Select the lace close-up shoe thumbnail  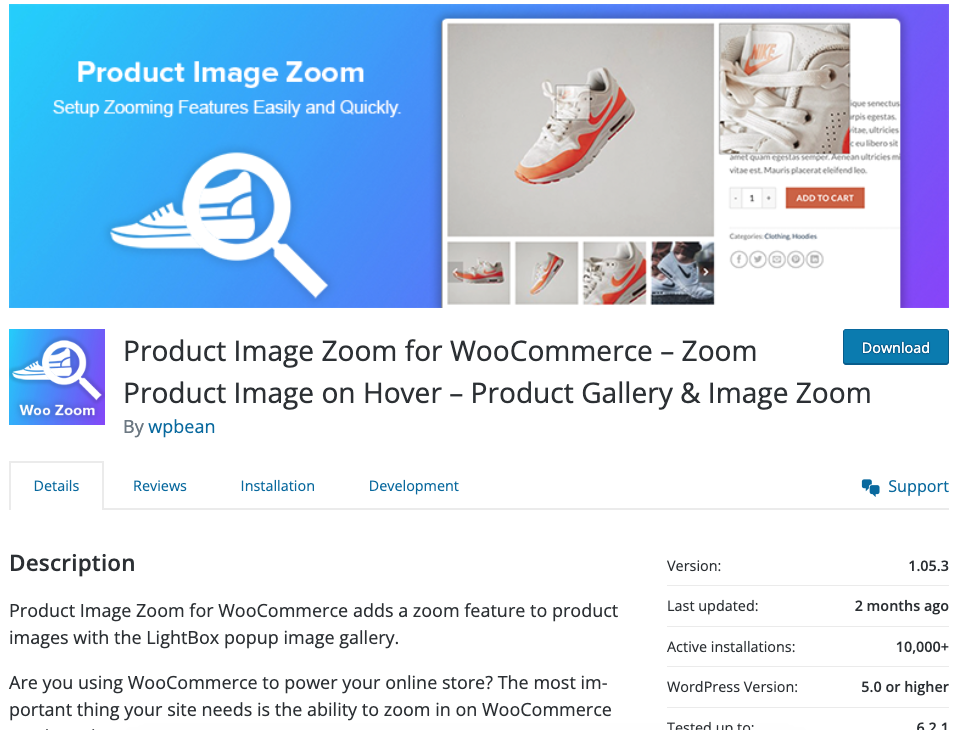coord(615,272)
